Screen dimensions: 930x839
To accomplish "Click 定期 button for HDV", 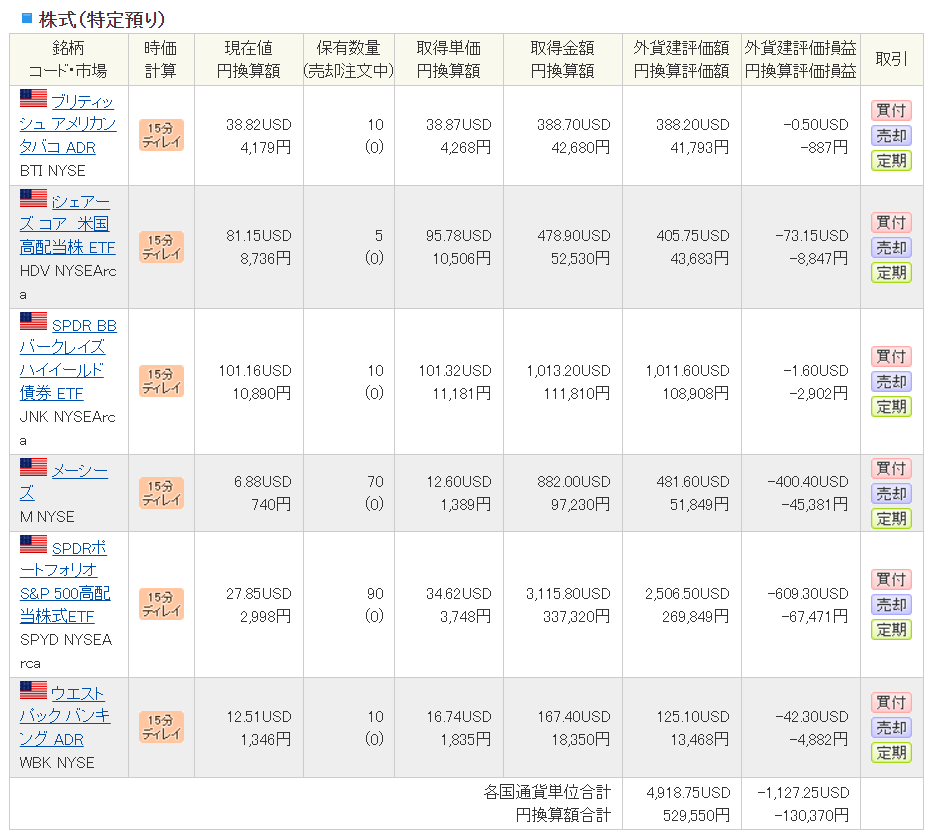I will point(891,273).
